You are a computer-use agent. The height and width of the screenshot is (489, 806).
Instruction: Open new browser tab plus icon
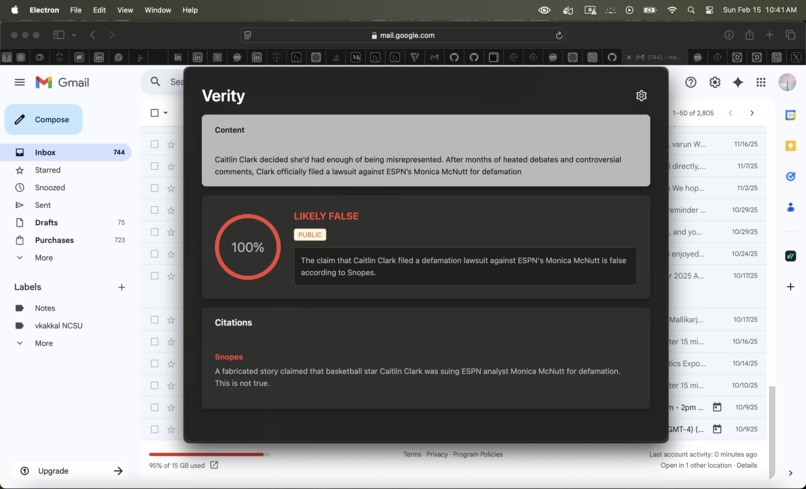pyautogui.click(x=770, y=35)
